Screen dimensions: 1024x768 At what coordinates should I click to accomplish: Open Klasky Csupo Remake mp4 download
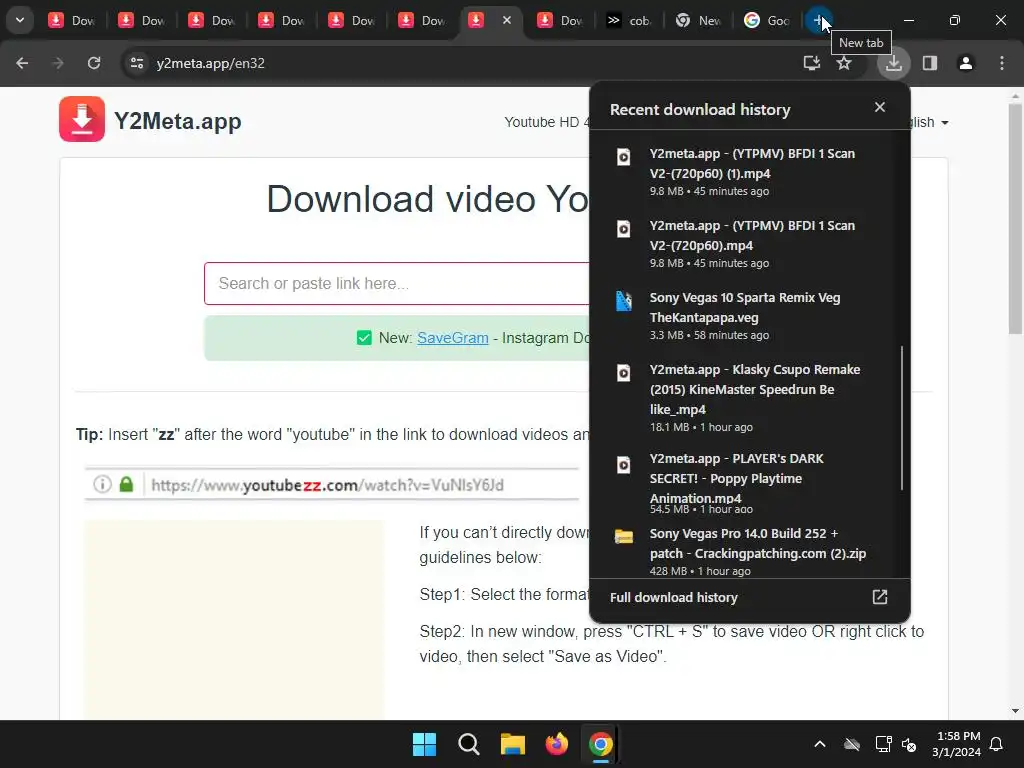[x=749, y=397]
